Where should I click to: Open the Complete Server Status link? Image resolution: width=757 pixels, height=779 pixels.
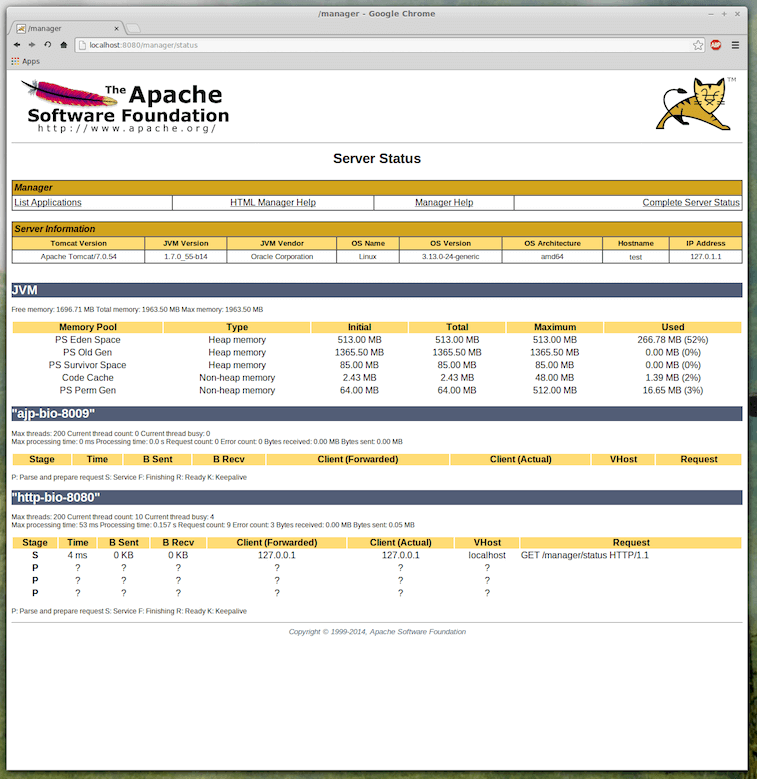[x=691, y=203]
